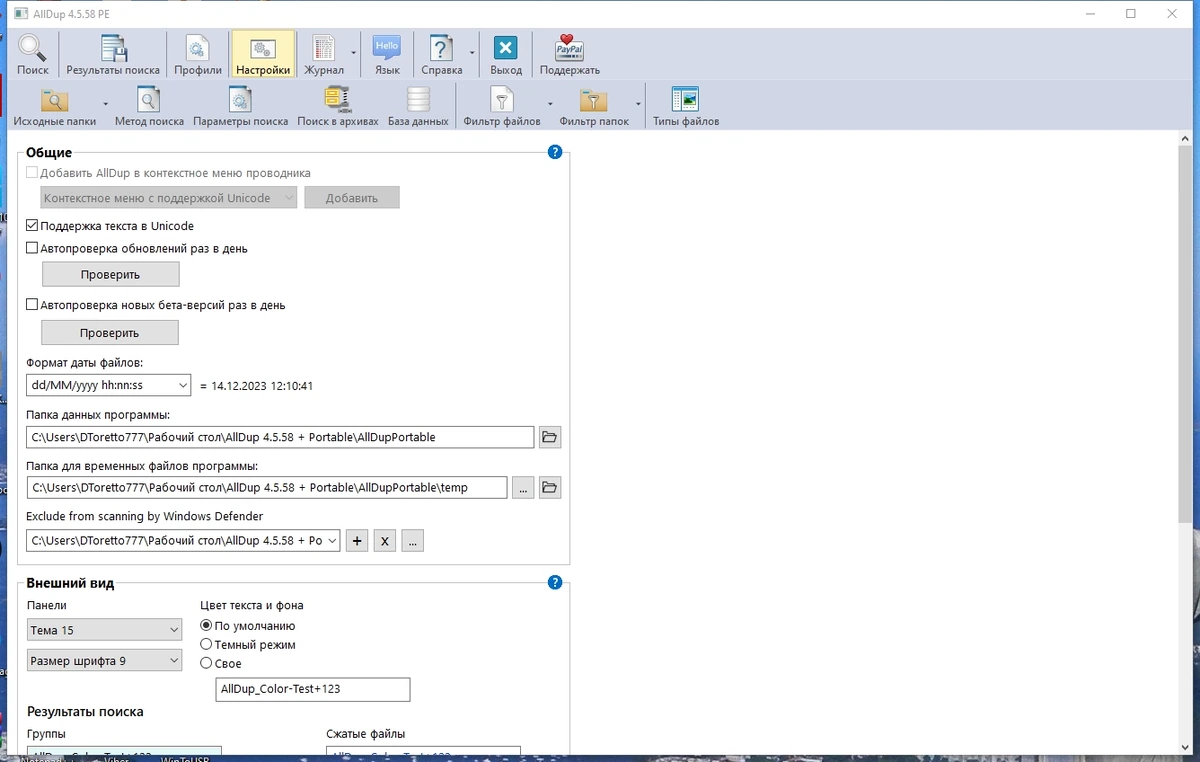Open Фильтр файлов file filter
Image resolution: width=1200 pixels, height=762 pixels.
tap(502, 106)
